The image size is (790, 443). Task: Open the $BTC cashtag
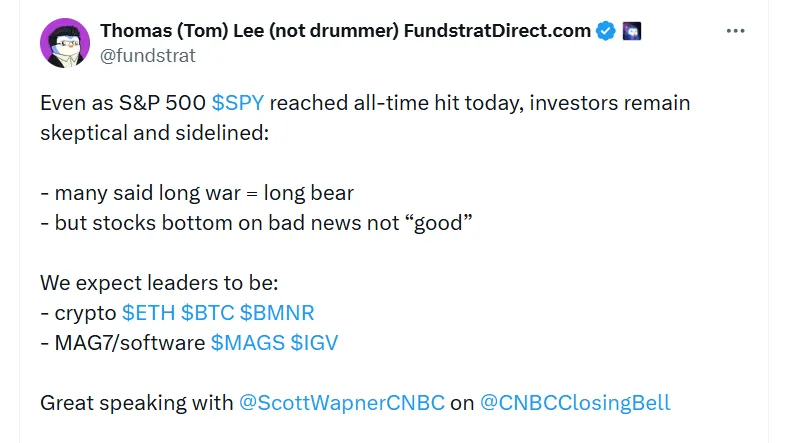(207, 312)
